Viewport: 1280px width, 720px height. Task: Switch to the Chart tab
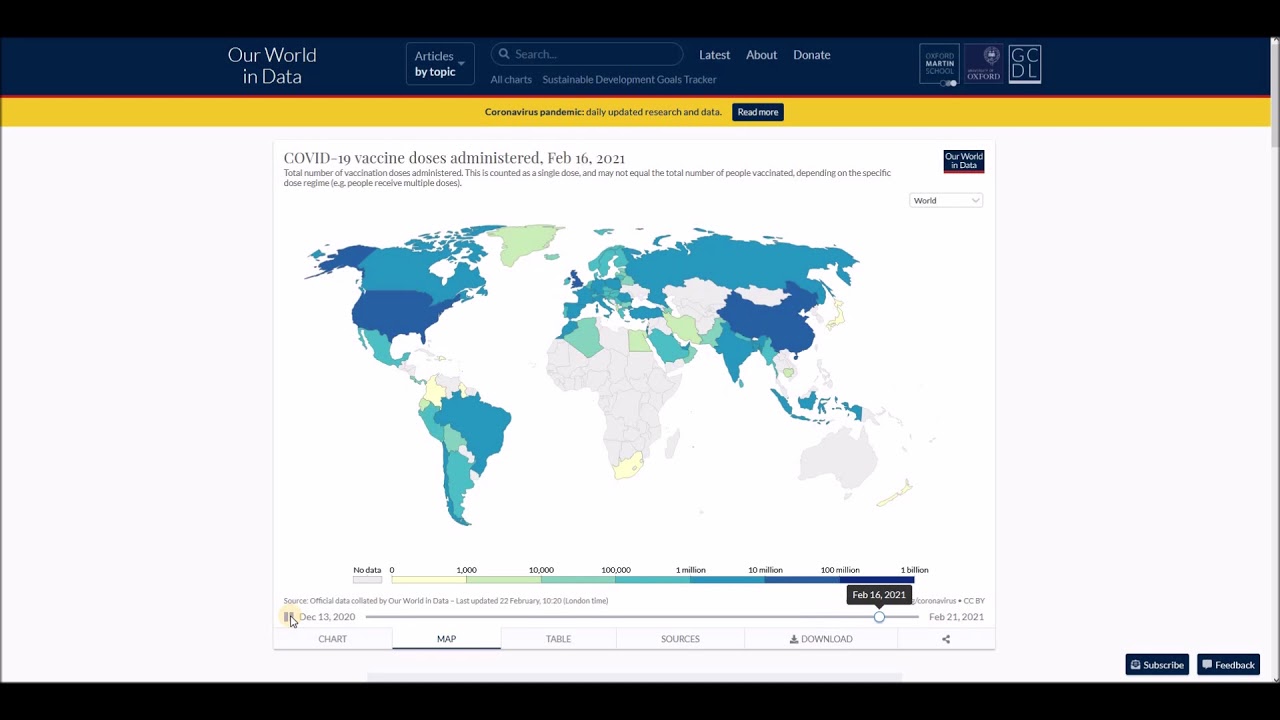click(333, 639)
